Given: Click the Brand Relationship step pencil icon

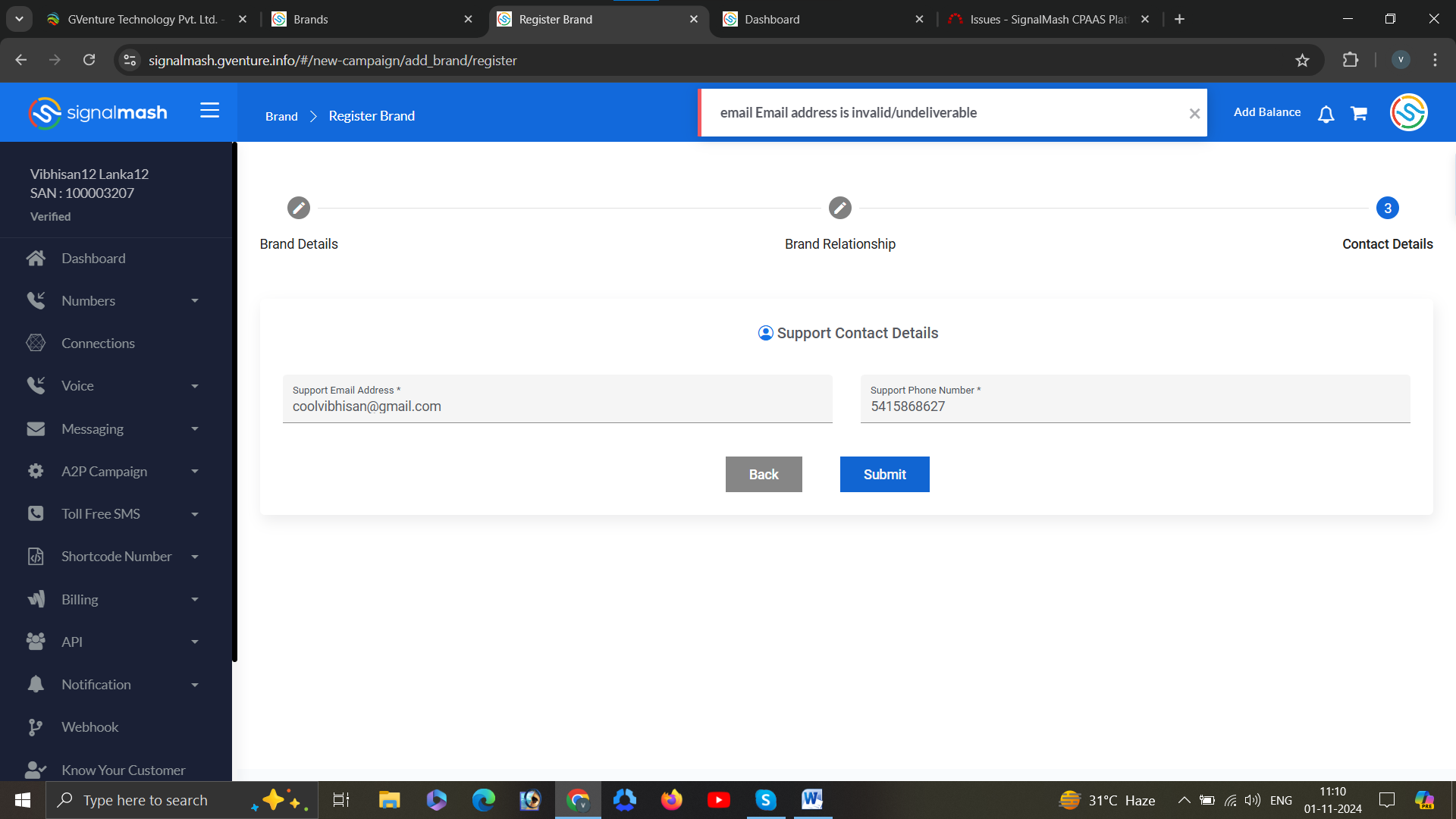Looking at the screenshot, I should (839, 208).
